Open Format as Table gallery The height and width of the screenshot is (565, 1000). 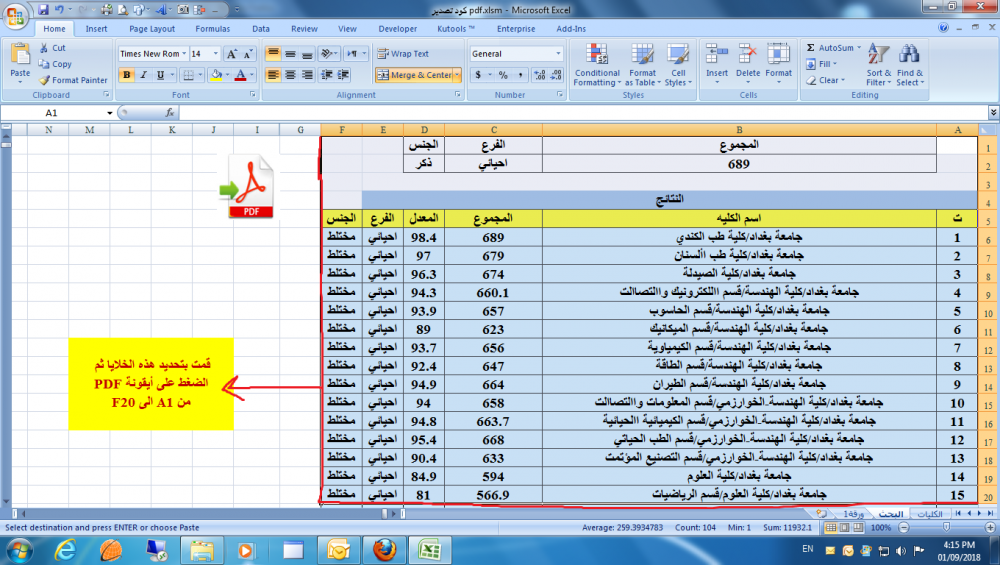point(642,64)
